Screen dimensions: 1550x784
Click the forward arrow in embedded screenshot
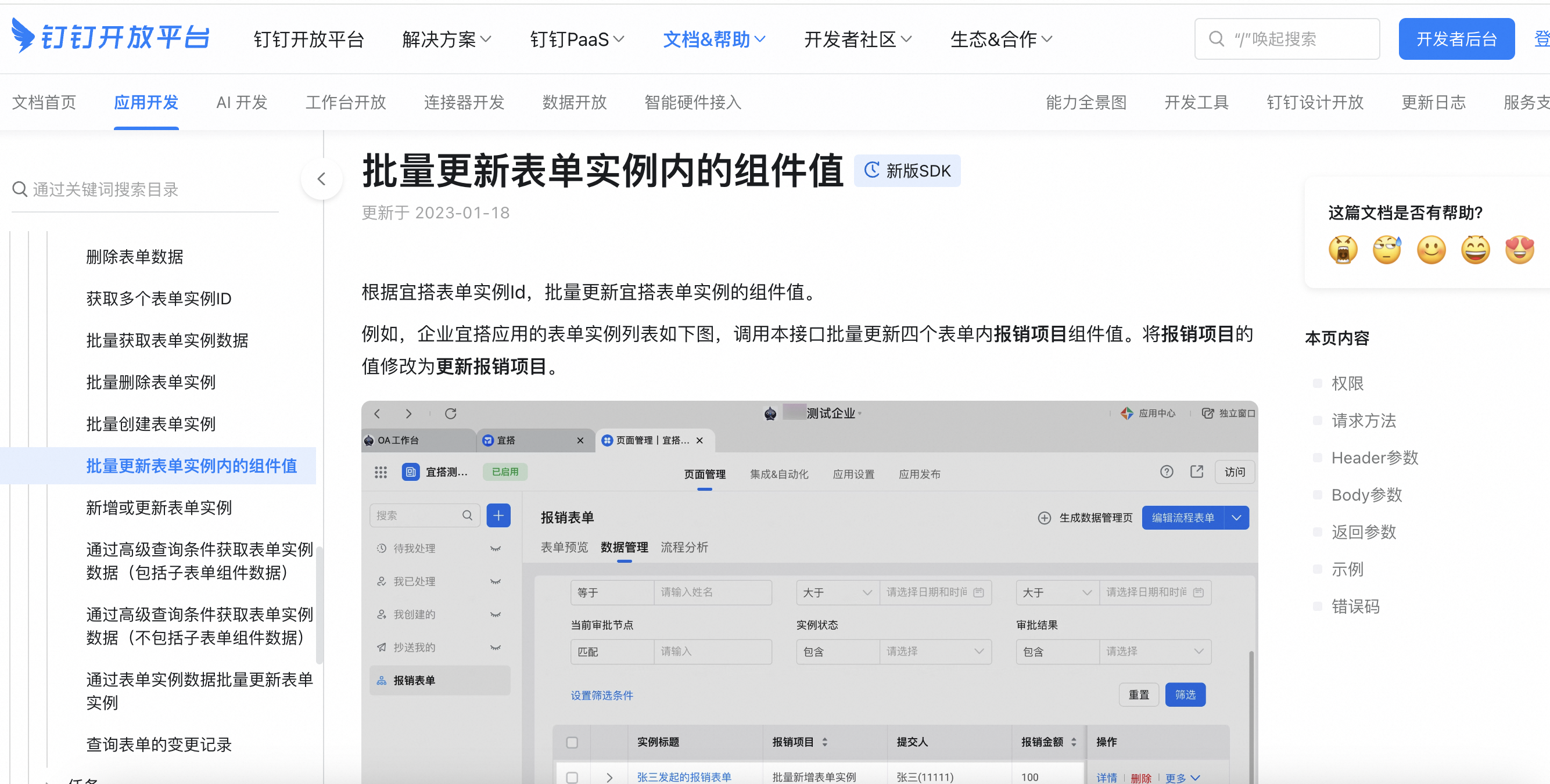(408, 414)
